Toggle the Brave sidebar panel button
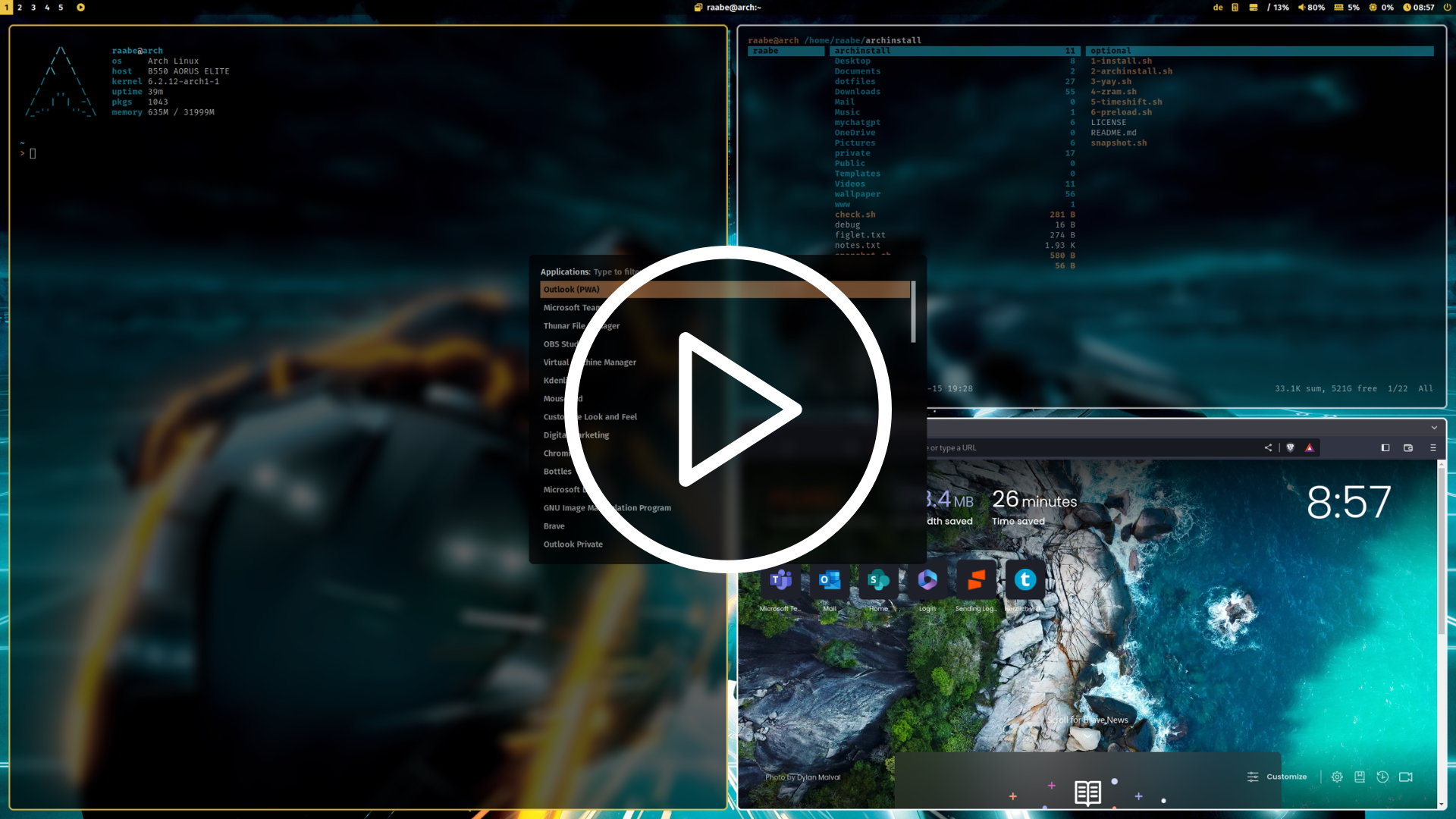The height and width of the screenshot is (819, 1456). click(1385, 447)
